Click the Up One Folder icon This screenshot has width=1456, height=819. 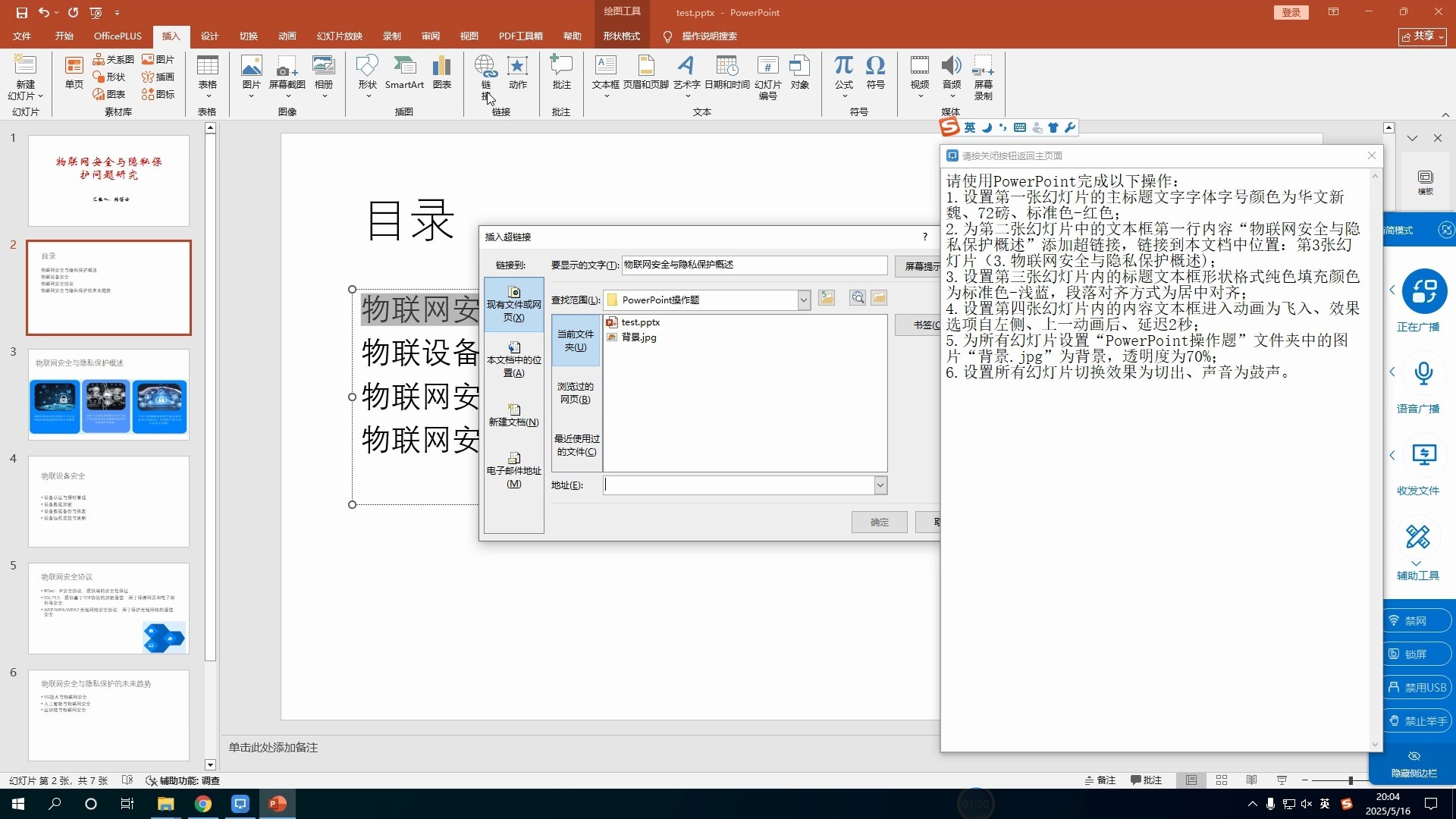pyautogui.click(x=827, y=298)
